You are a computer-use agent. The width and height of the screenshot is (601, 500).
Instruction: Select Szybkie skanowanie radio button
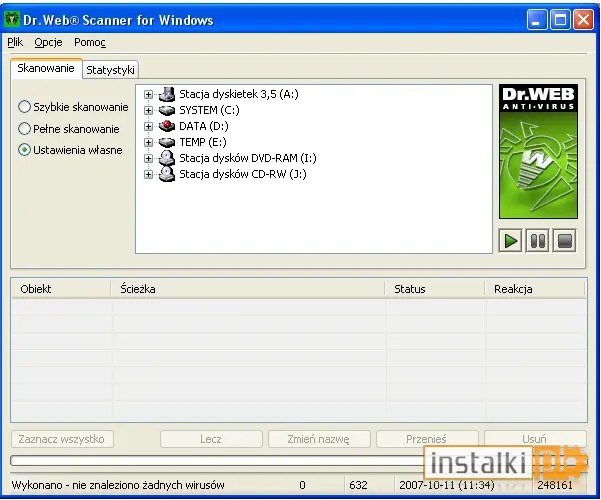24,107
